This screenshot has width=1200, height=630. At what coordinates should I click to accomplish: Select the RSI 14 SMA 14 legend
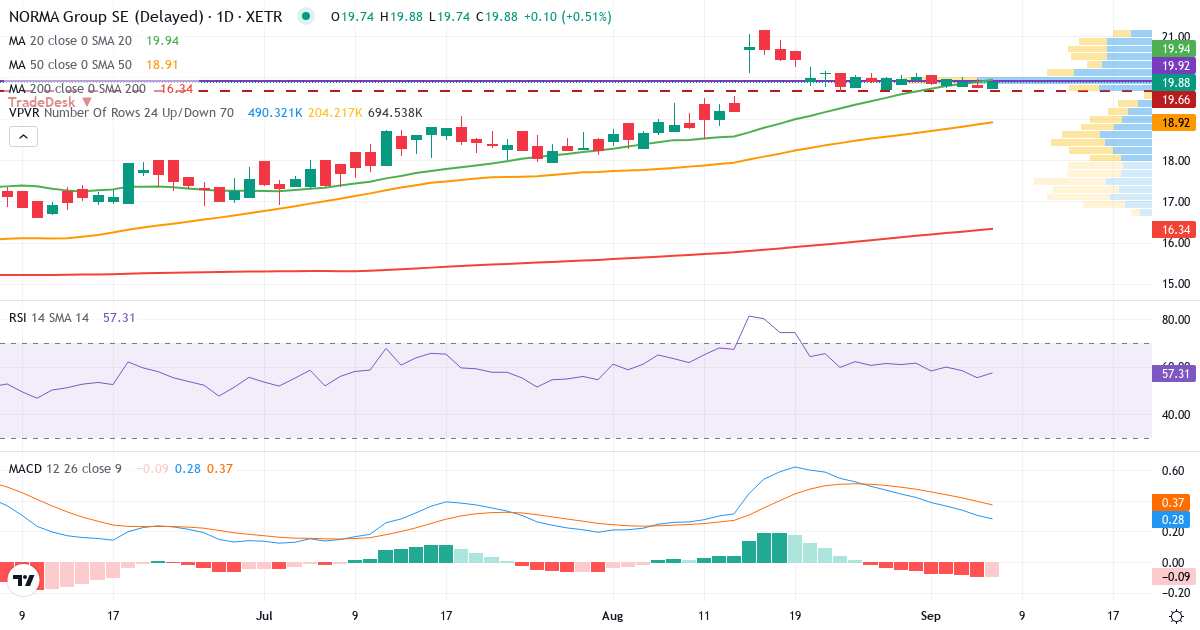[49, 317]
